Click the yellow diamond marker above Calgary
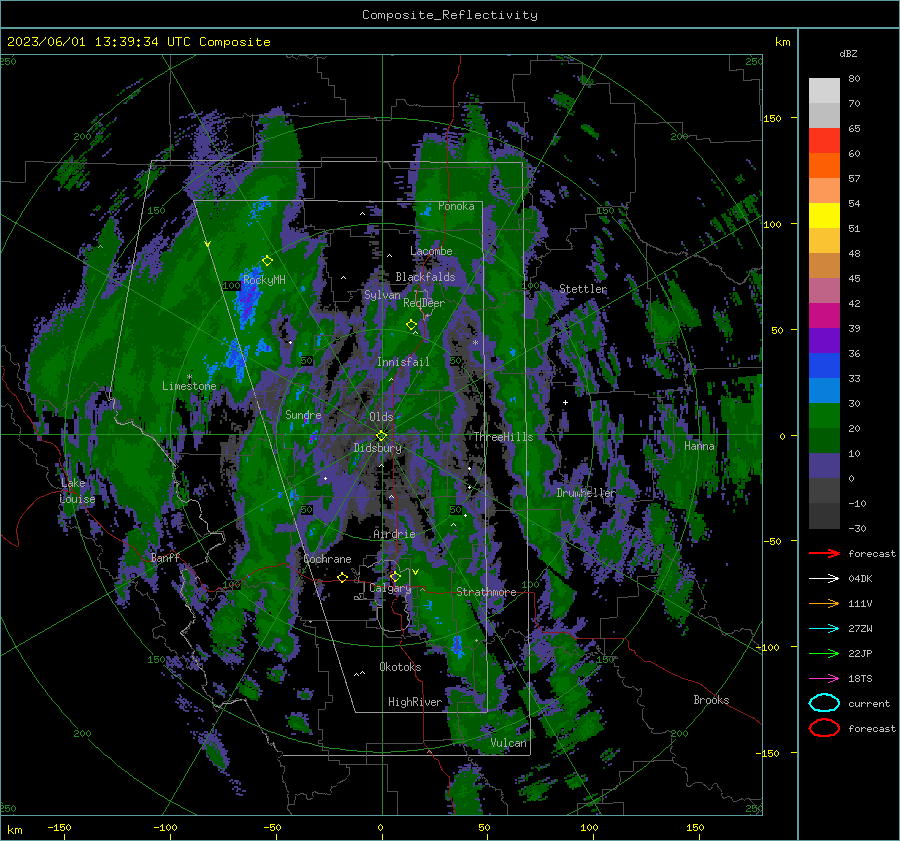The width and height of the screenshot is (900, 841). (395, 576)
